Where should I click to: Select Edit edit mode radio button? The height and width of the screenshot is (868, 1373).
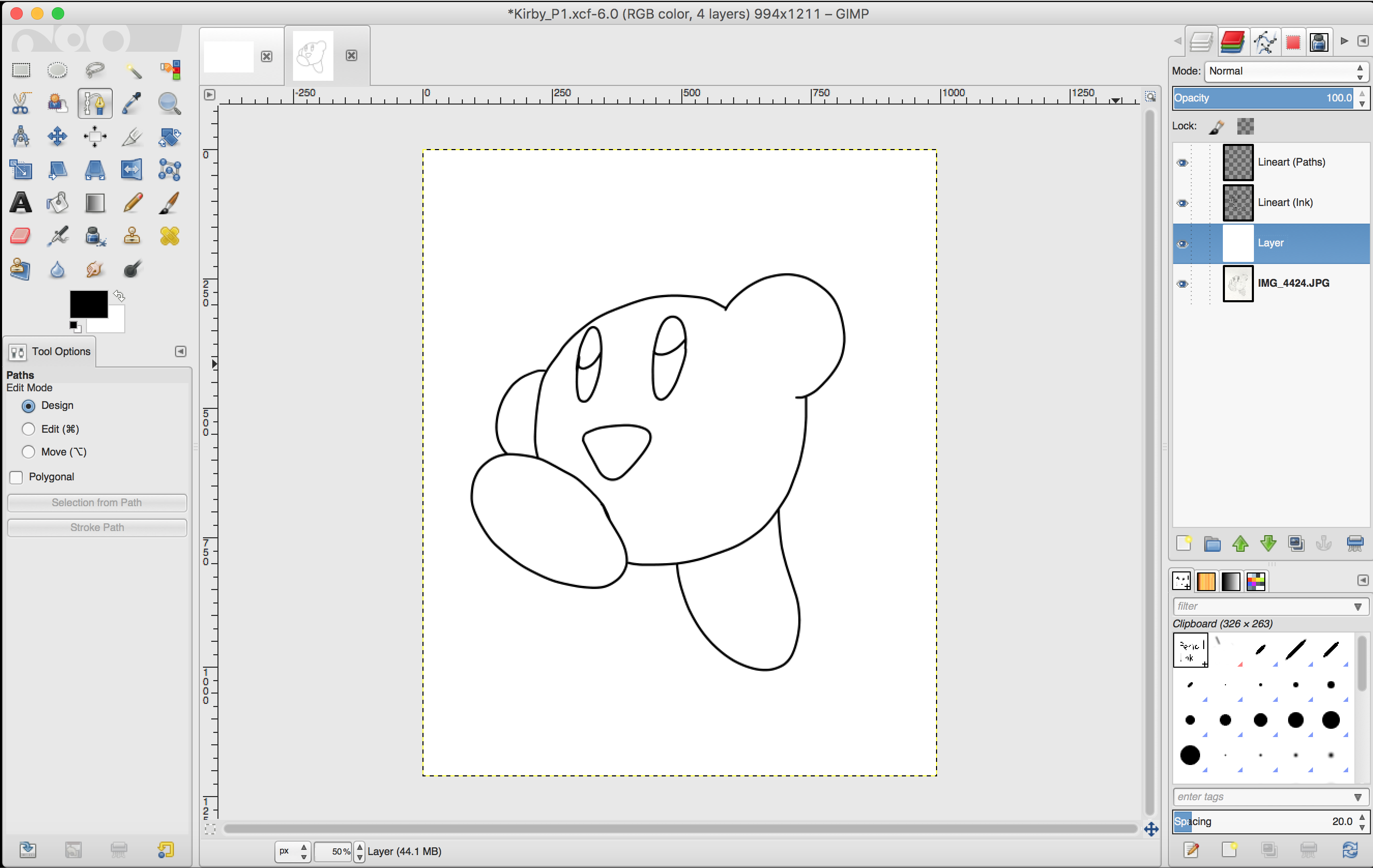click(x=28, y=429)
